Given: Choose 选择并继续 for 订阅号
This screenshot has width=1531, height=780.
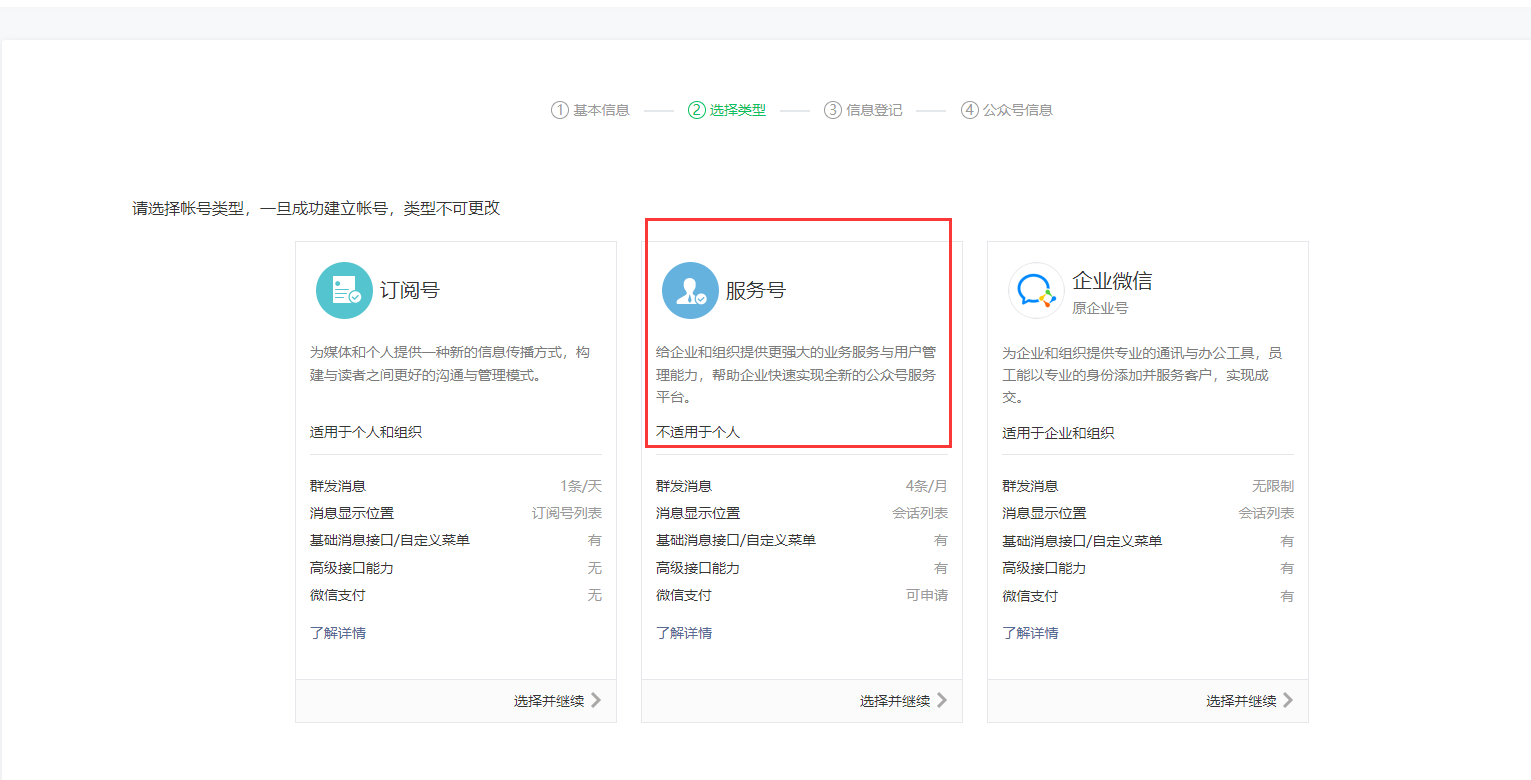Looking at the screenshot, I should pos(549,701).
